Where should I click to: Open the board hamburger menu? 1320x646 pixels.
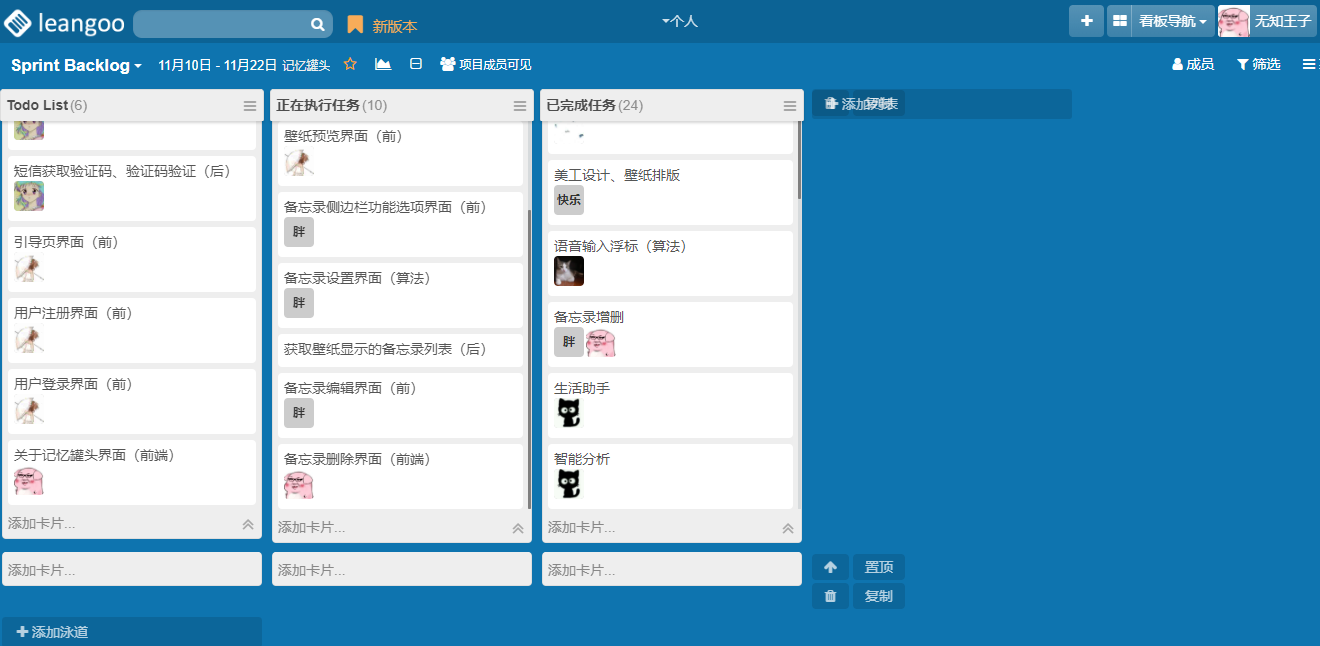1309,64
